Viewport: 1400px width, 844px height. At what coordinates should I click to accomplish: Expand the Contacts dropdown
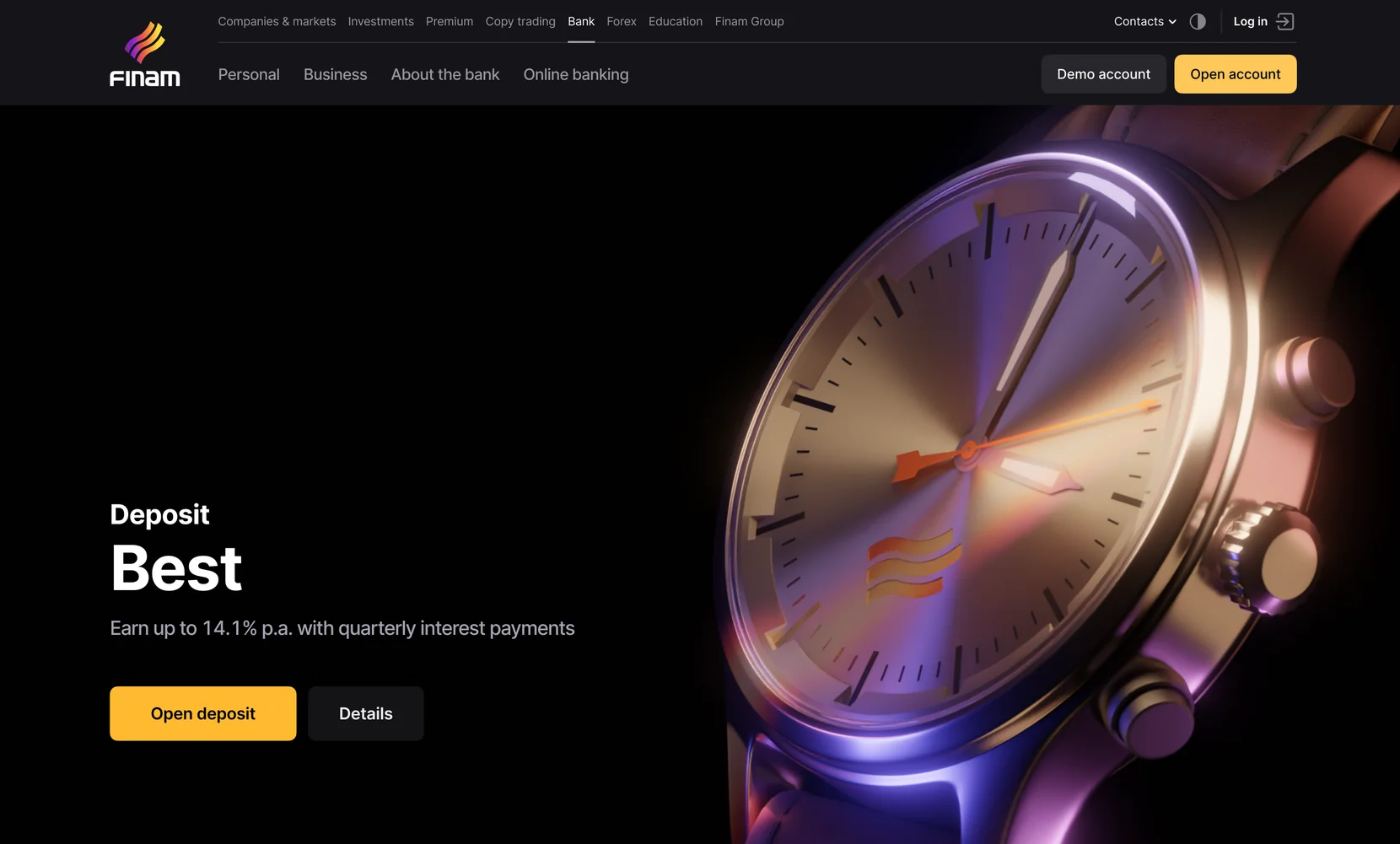tap(1144, 22)
